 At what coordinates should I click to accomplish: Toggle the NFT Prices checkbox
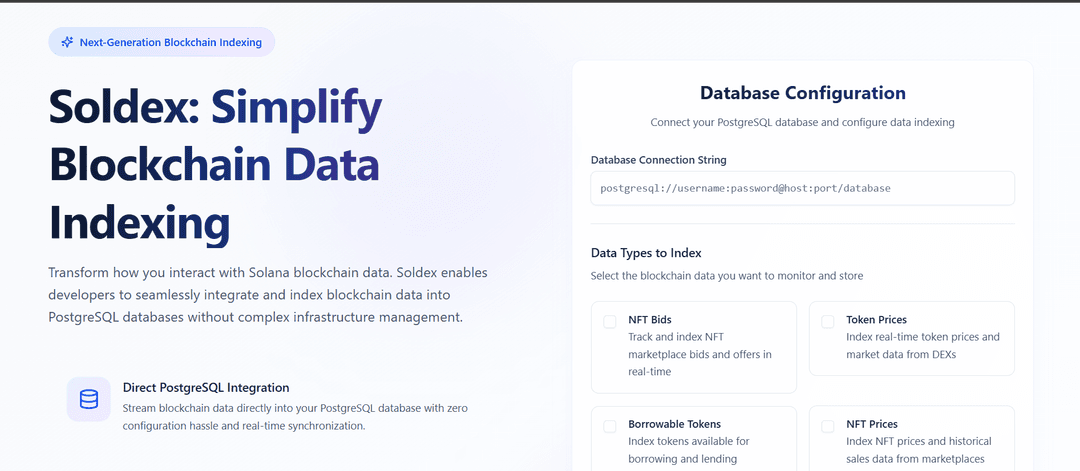(x=828, y=426)
